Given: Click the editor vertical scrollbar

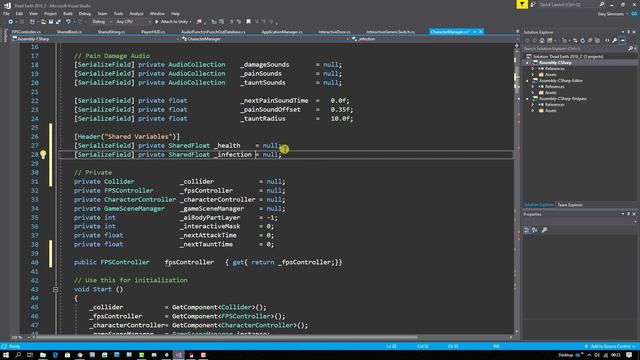Looking at the screenshot, I should pos(517,188).
